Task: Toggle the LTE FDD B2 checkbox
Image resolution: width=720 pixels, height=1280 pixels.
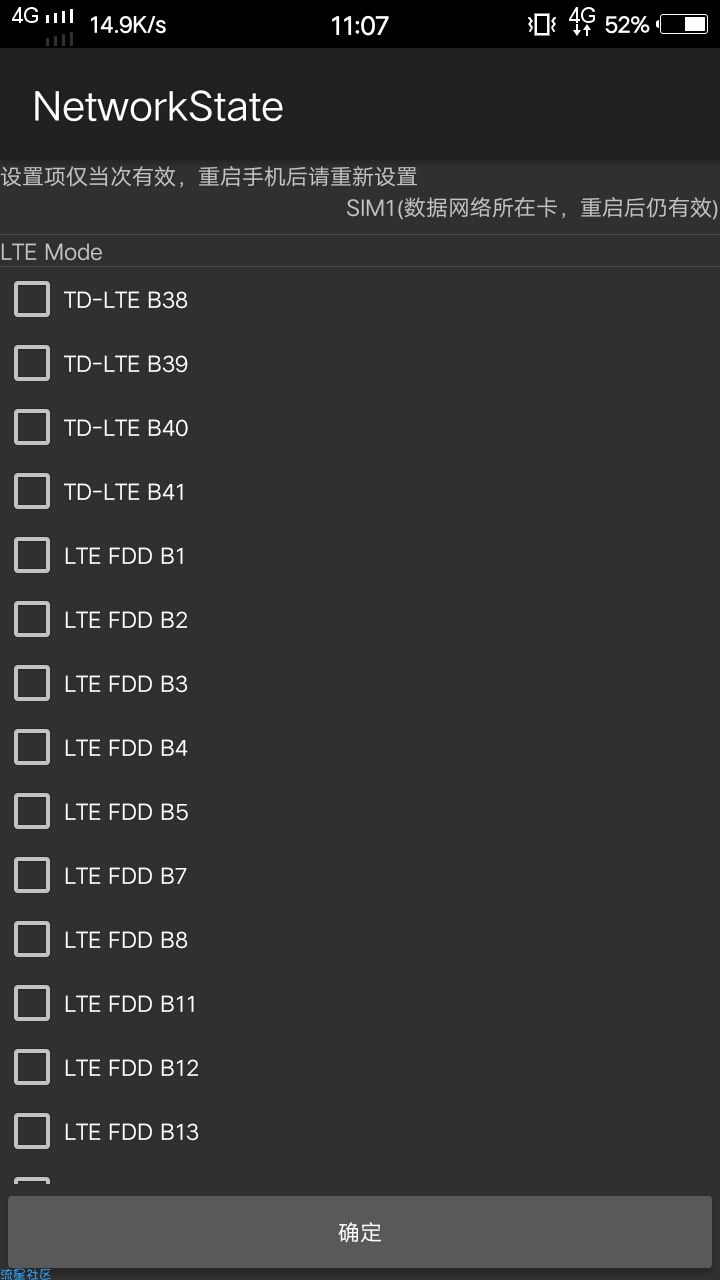Action: point(32,619)
